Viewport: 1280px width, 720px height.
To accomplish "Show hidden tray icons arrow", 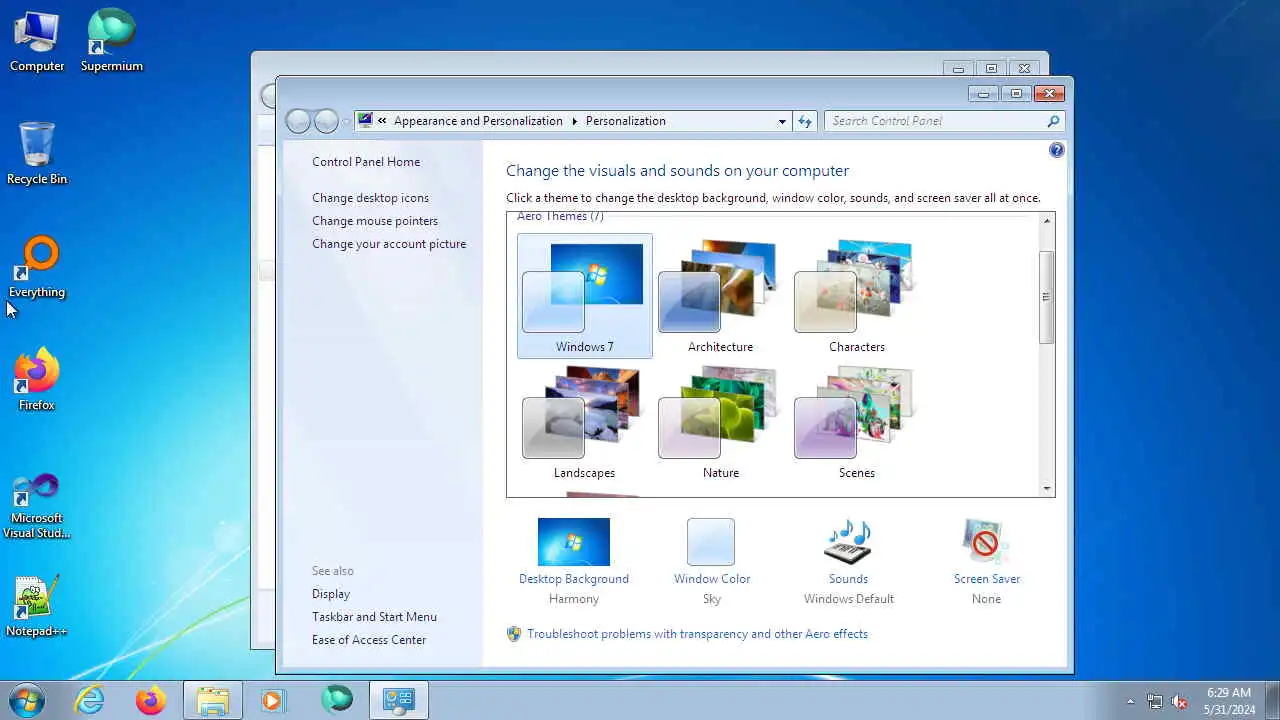I will coord(1131,701).
